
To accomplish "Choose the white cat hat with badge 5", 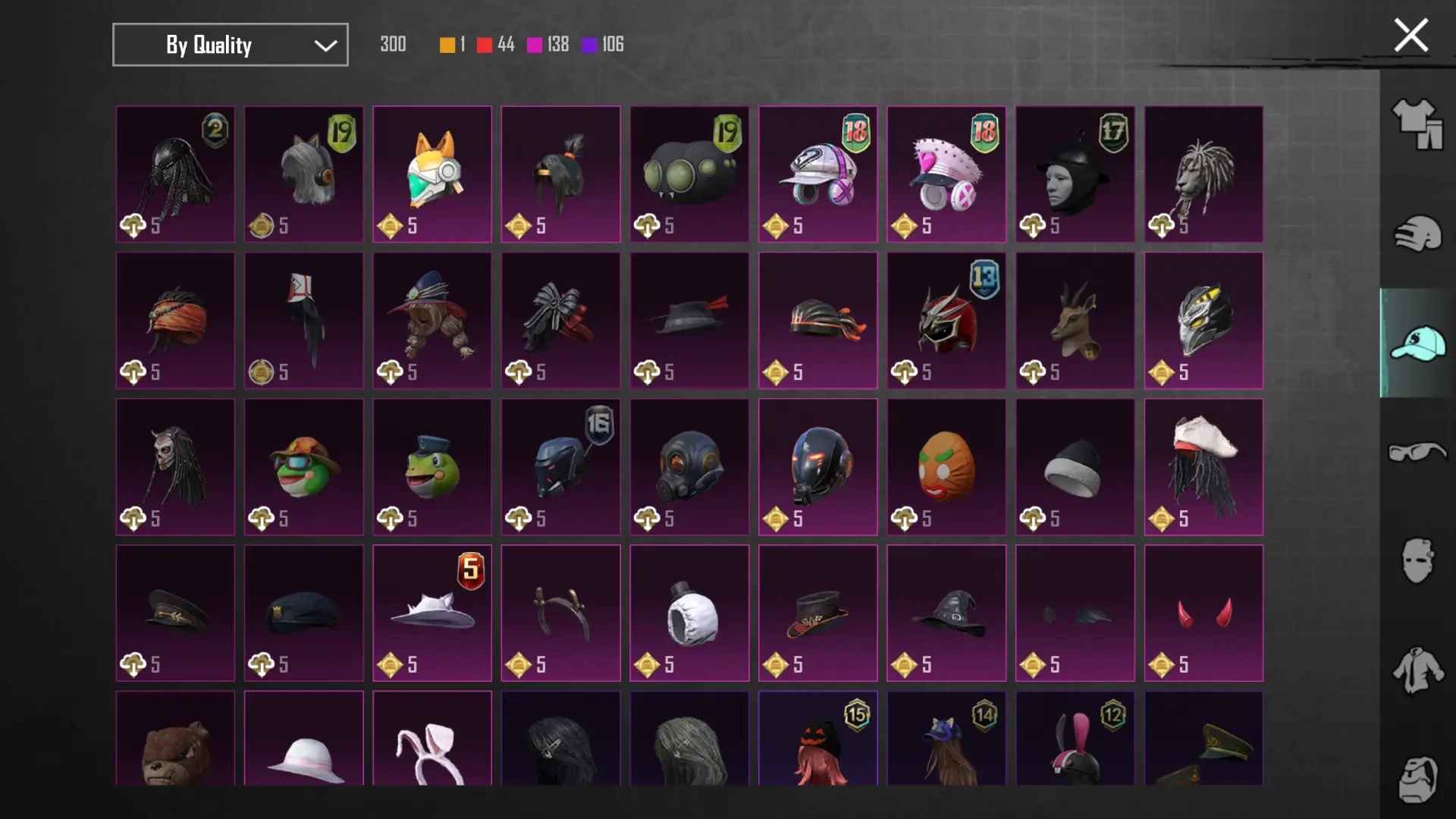I will pyautogui.click(x=432, y=613).
